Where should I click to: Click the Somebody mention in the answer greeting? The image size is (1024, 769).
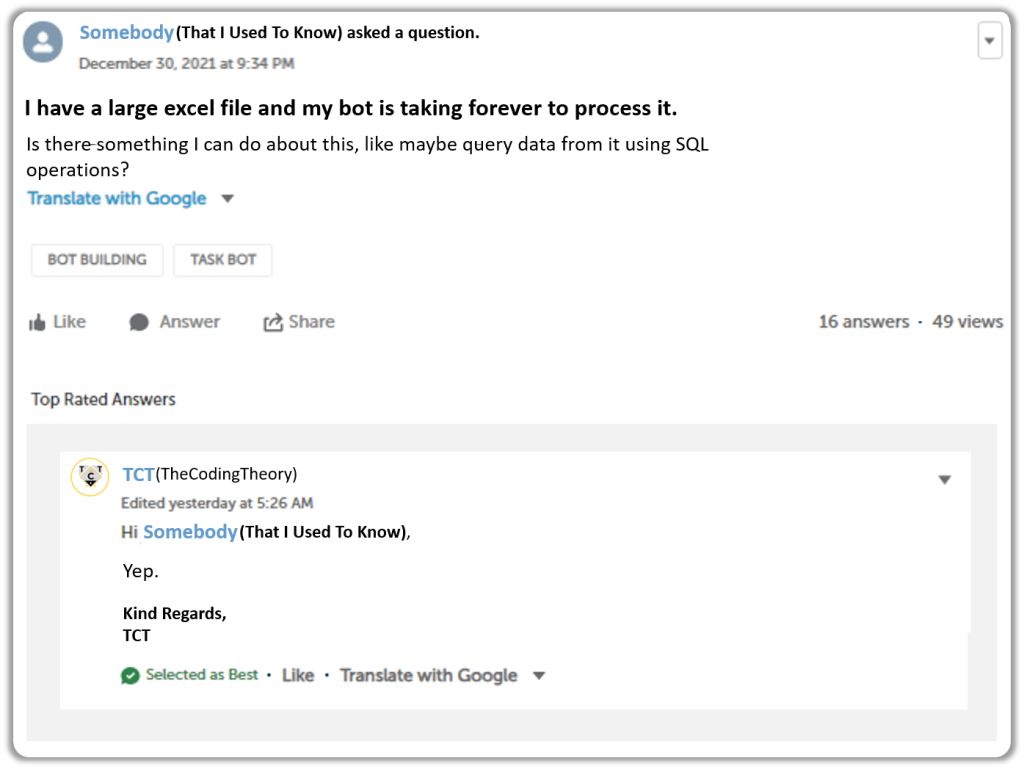(190, 532)
